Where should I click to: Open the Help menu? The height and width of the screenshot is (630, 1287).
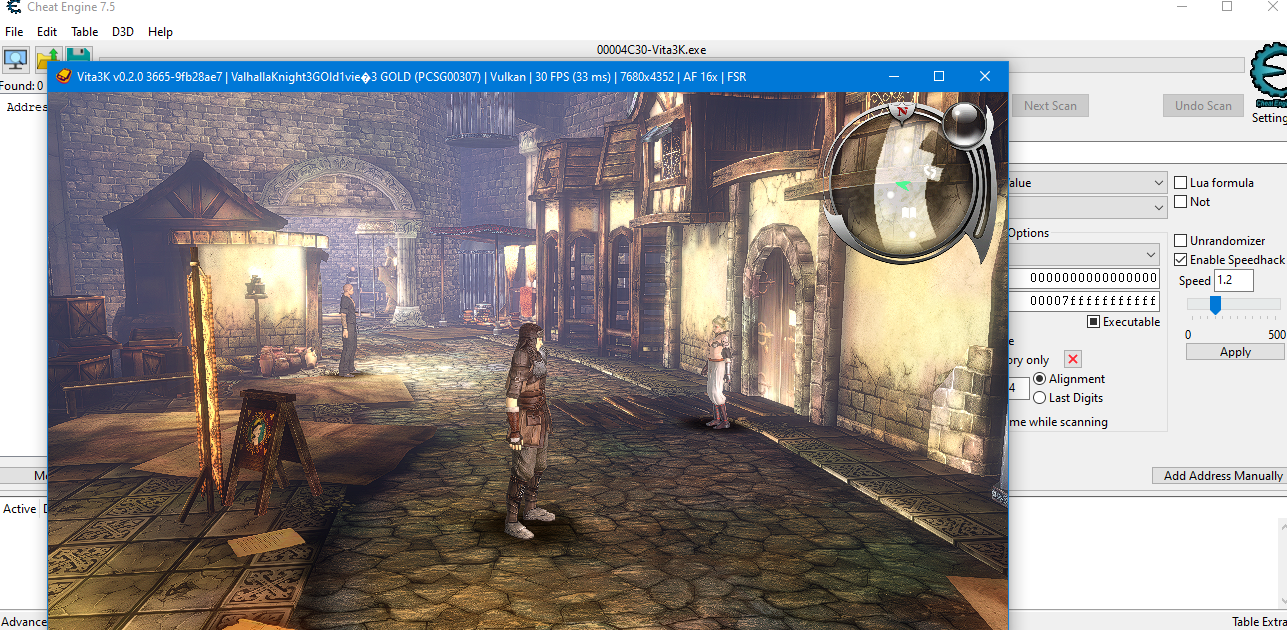click(x=160, y=32)
